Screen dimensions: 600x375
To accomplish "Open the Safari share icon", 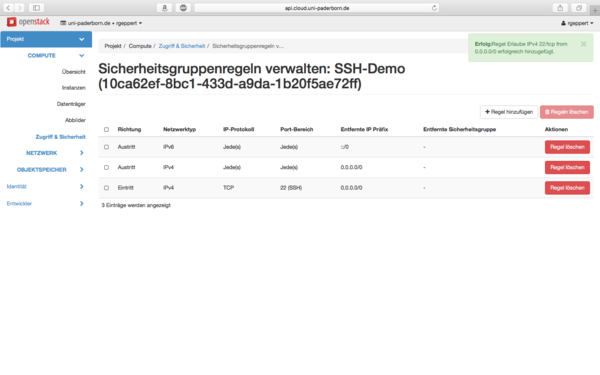I will tap(560, 8).
